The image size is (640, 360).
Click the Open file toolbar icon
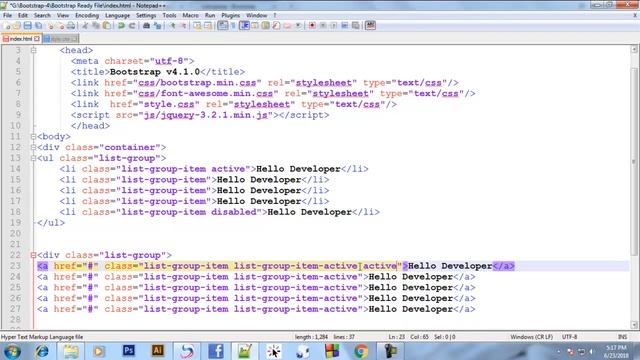coord(17,26)
